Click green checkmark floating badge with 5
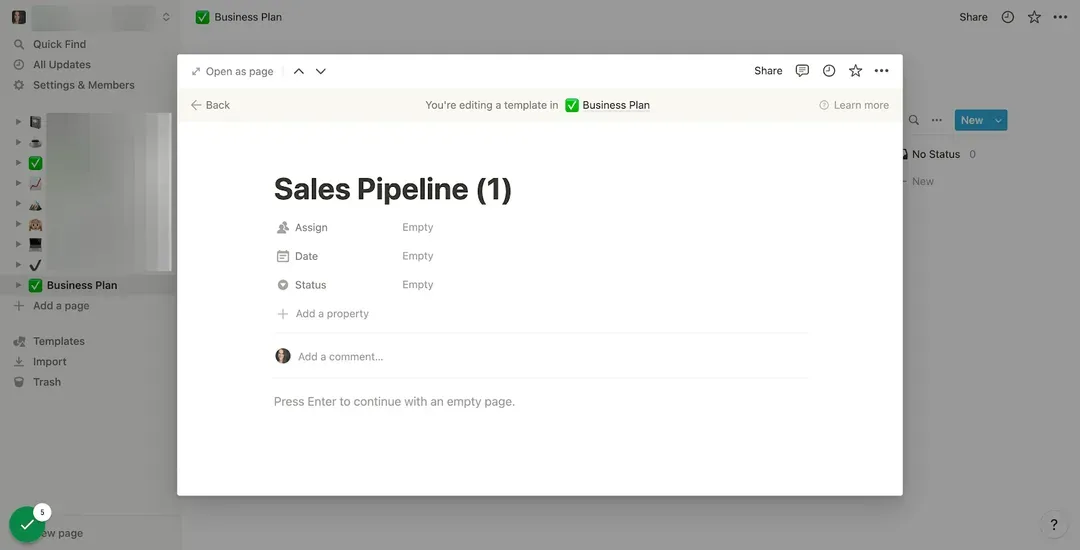Screen dimensions: 1080x550 pos(28,525)
